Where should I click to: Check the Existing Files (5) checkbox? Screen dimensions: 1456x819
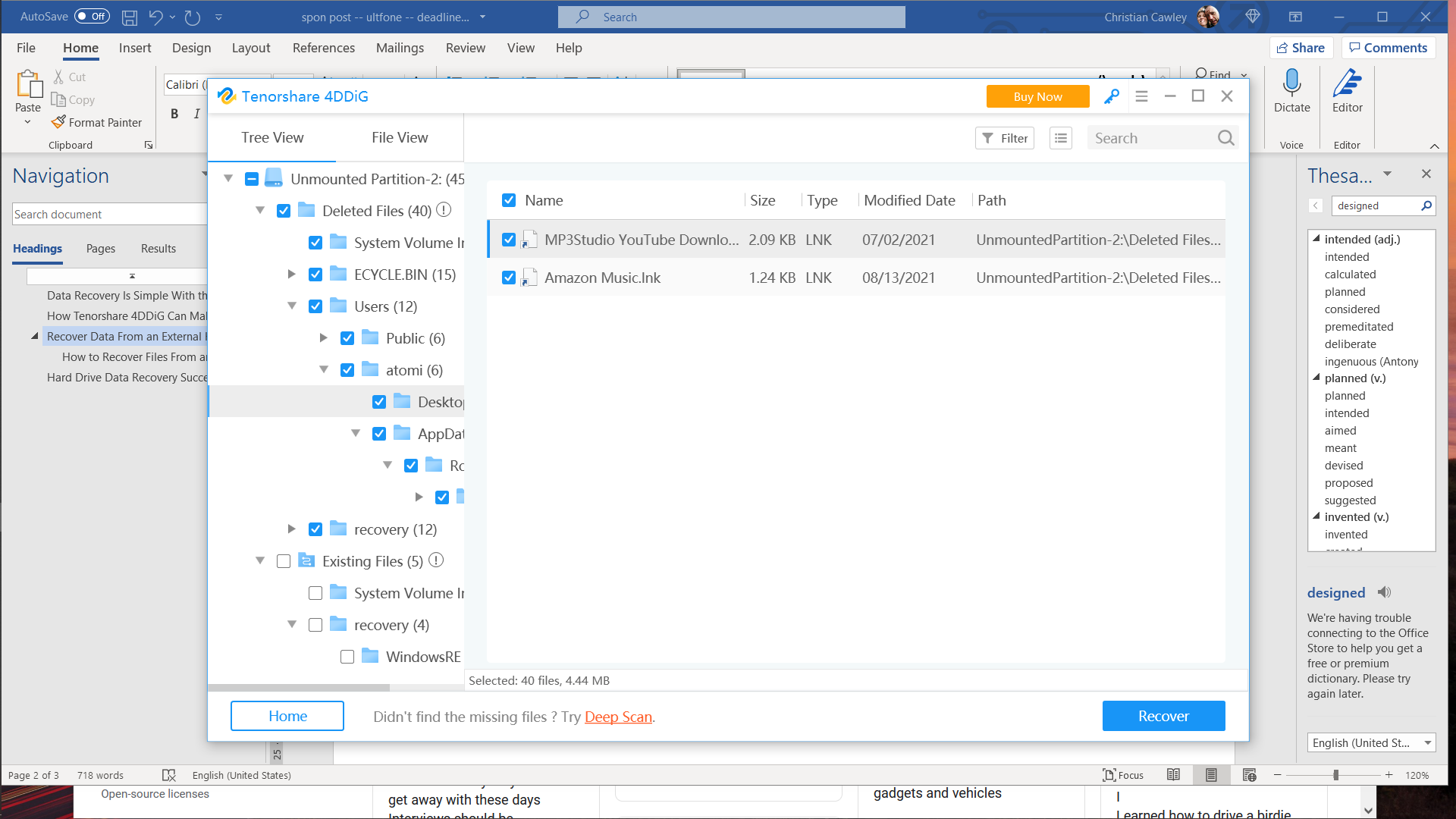[x=284, y=561]
